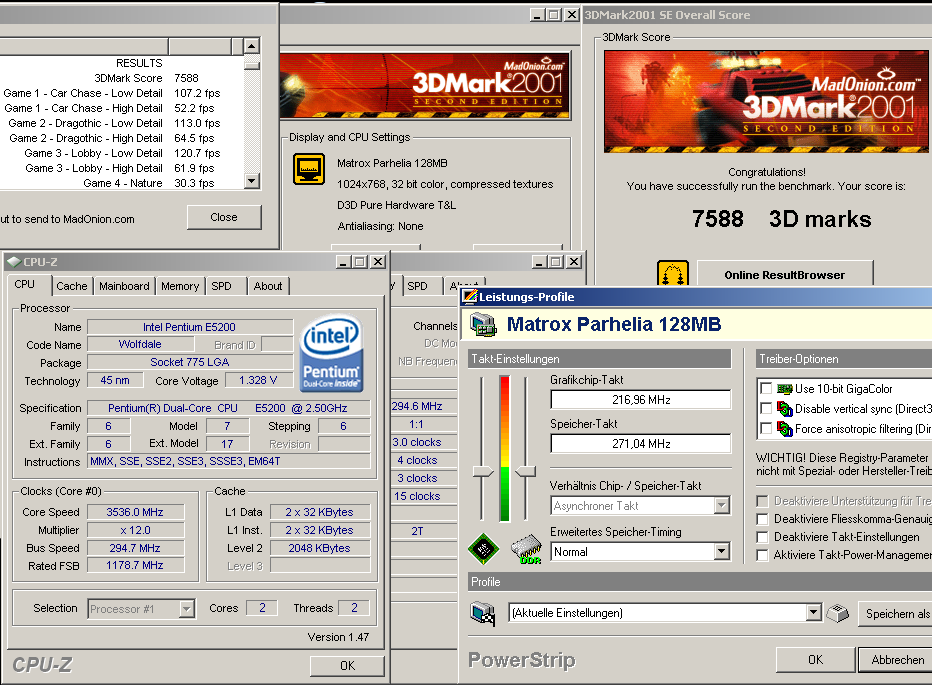Enable Aktiviere Takt-Power-Management

(x=762, y=555)
